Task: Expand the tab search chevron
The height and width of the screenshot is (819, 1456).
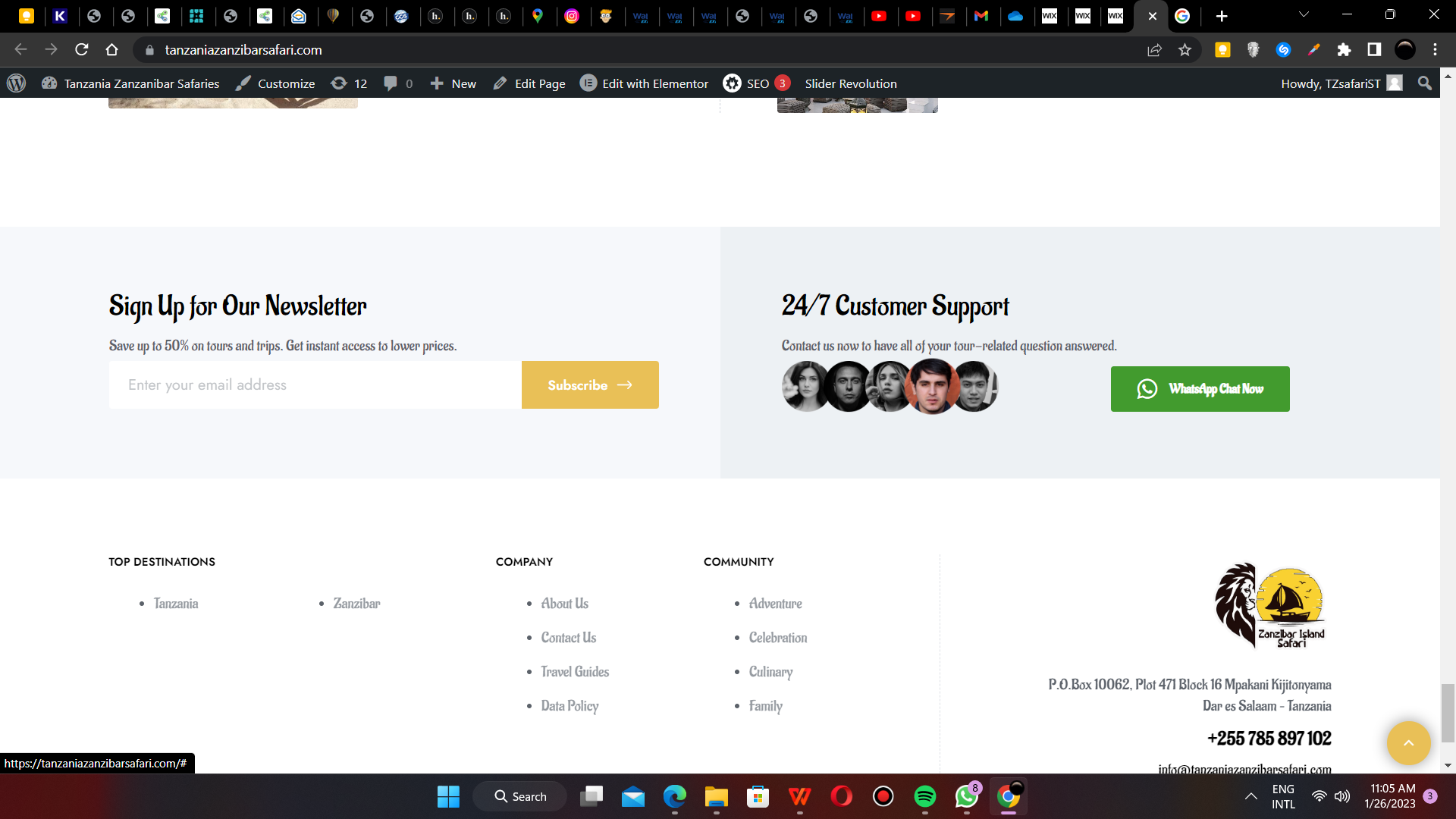Action: pyautogui.click(x=1304, y=14)
